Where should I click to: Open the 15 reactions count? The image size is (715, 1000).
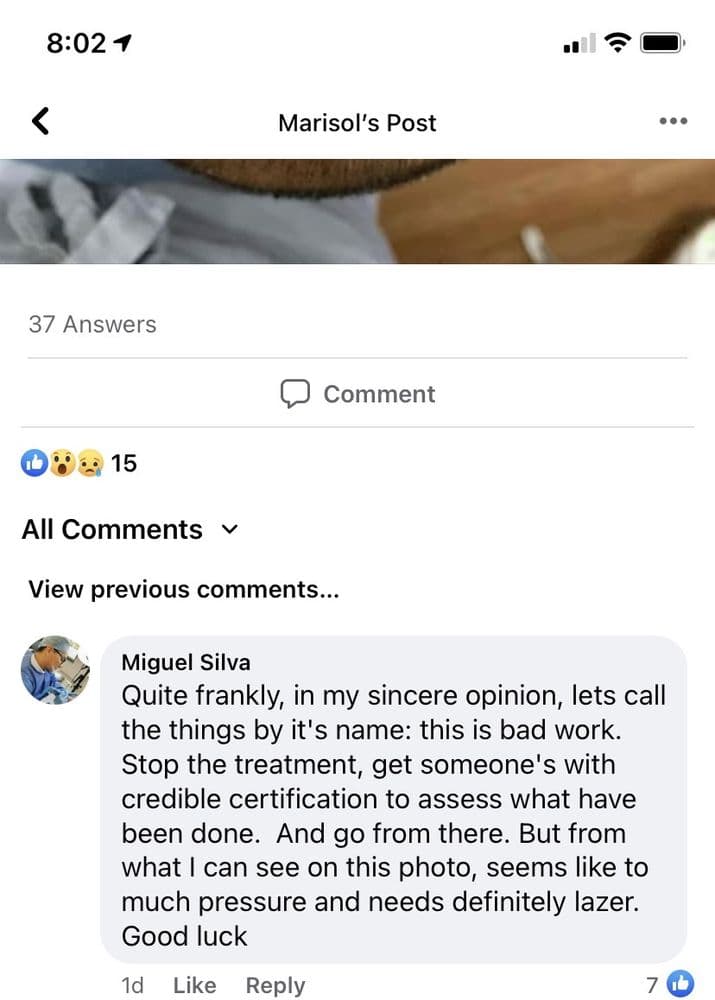124,463
